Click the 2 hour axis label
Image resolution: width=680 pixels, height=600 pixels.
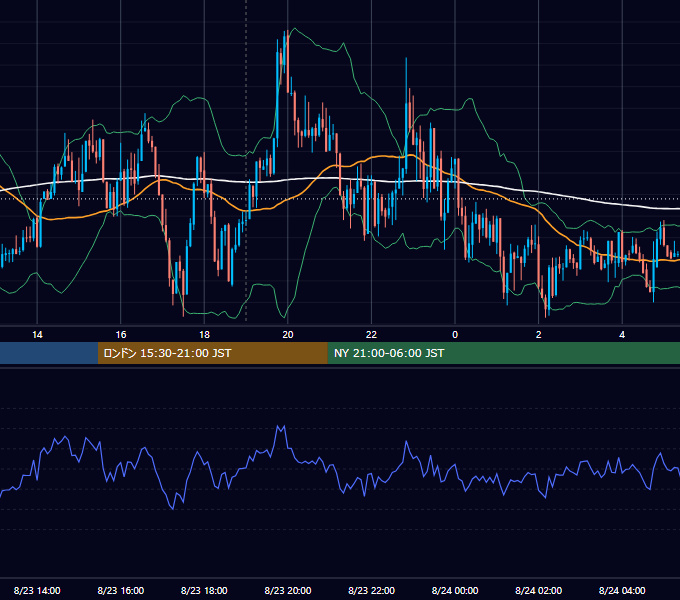[x=538, y=335]
